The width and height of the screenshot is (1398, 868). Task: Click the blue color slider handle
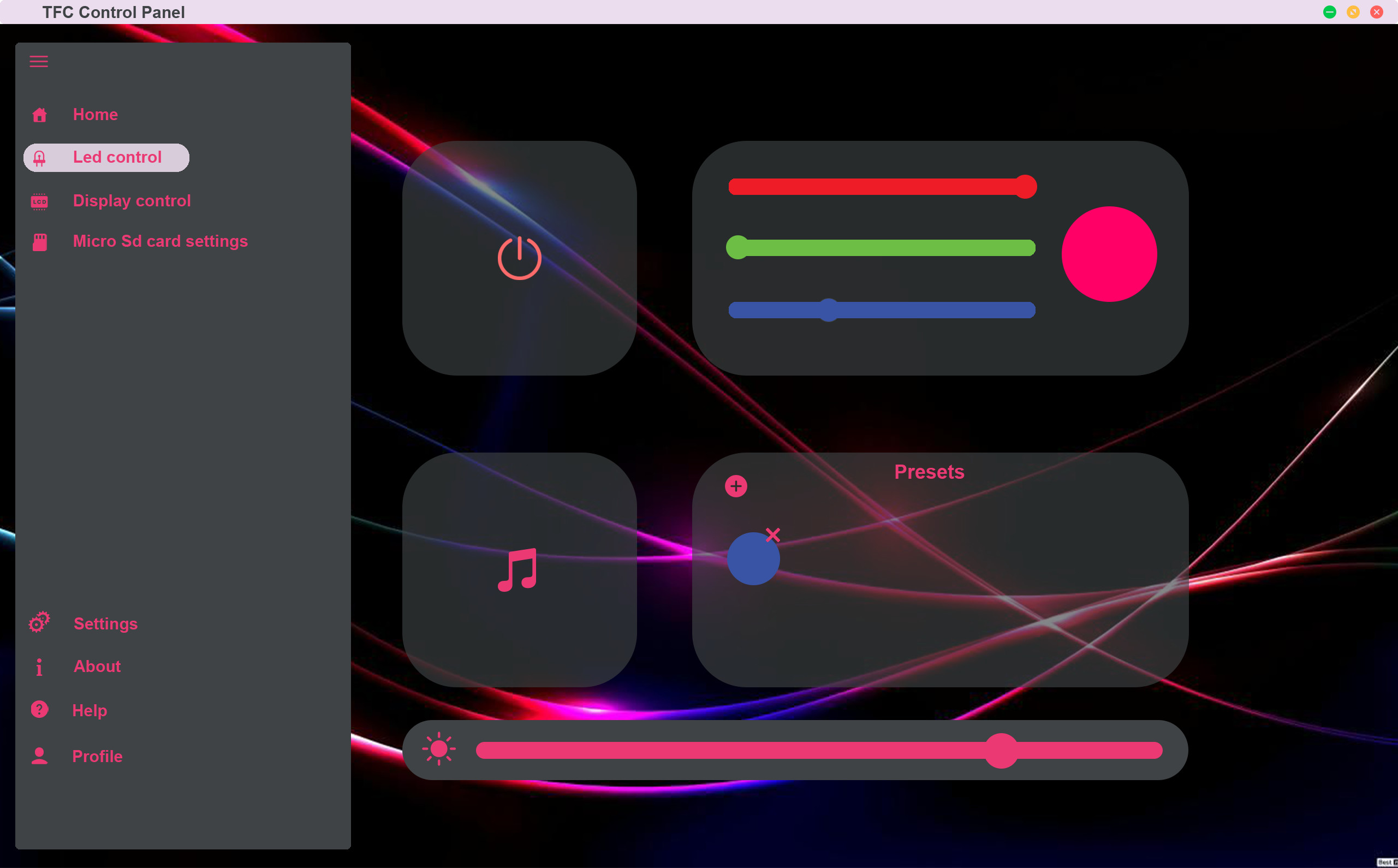tap(828, 310)
